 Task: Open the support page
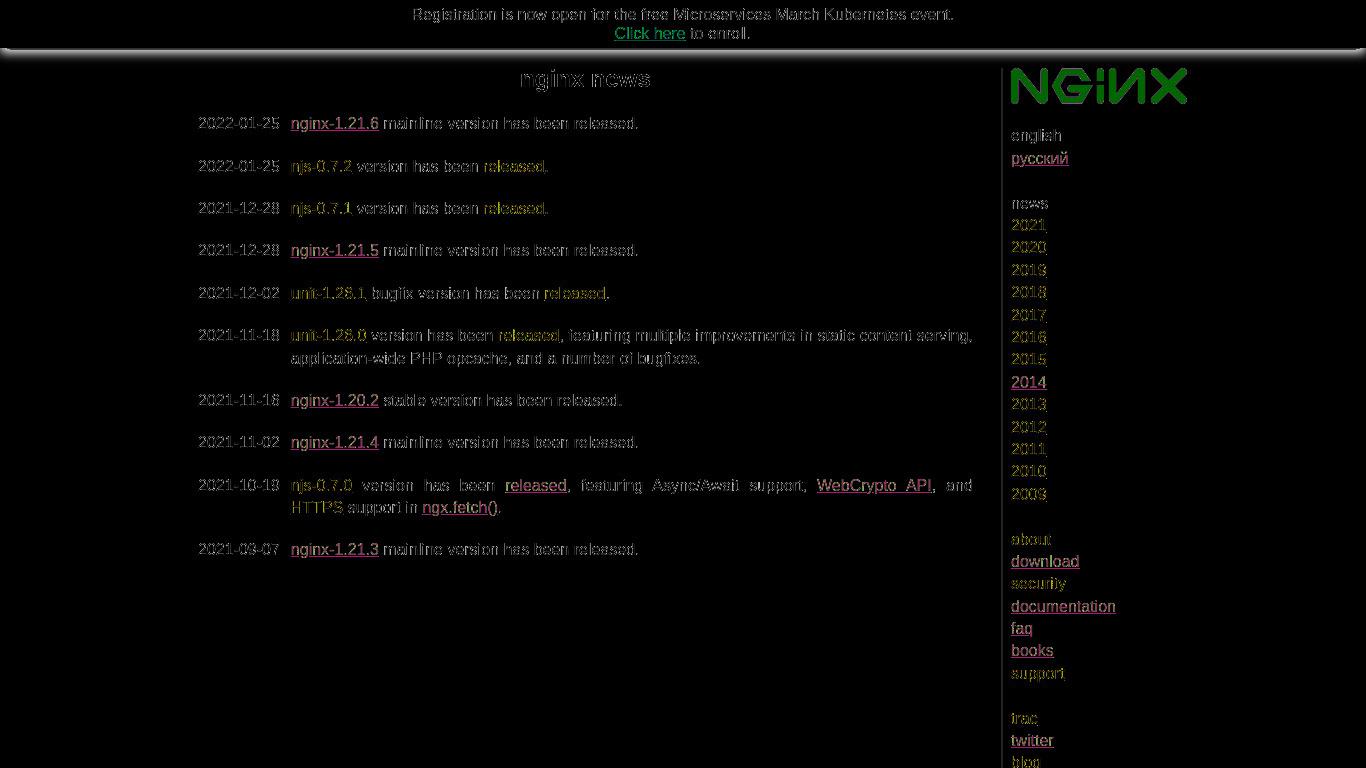[x=1038, y=674]
